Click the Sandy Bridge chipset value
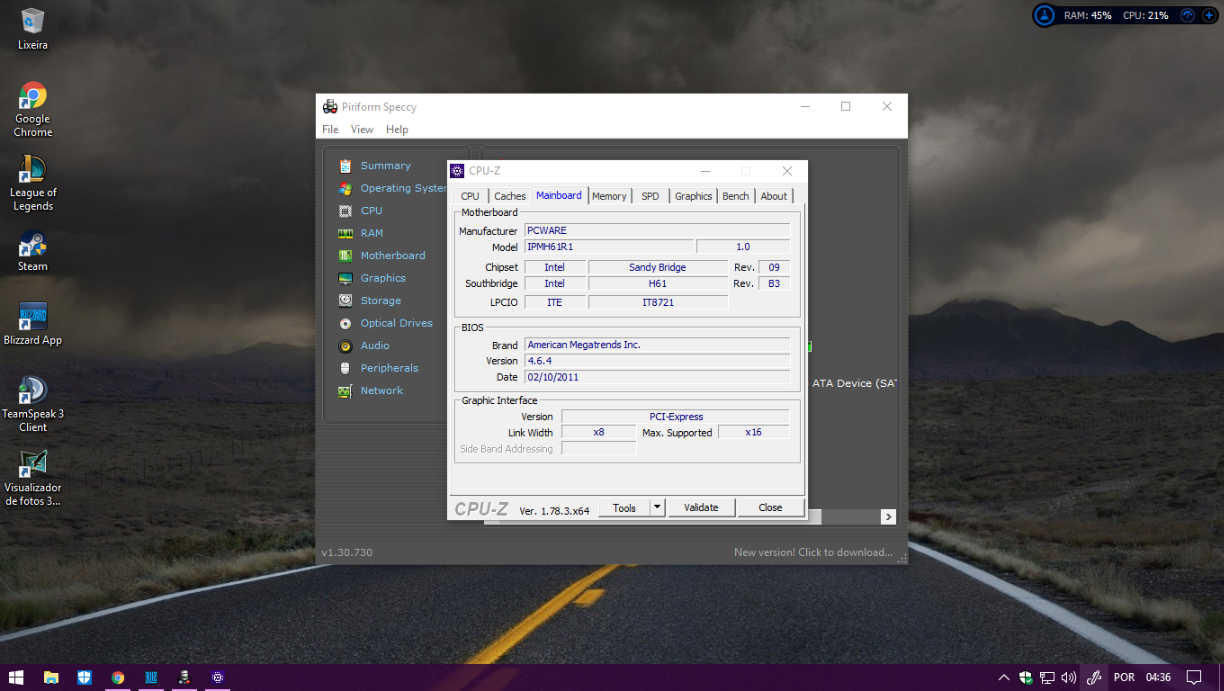Image resolution: width=1224 pixels, height=691 pixels. pos(657,268)
